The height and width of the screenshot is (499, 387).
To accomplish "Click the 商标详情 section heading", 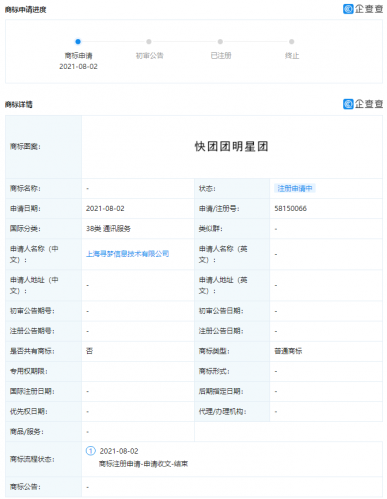I will coord(19,104).
